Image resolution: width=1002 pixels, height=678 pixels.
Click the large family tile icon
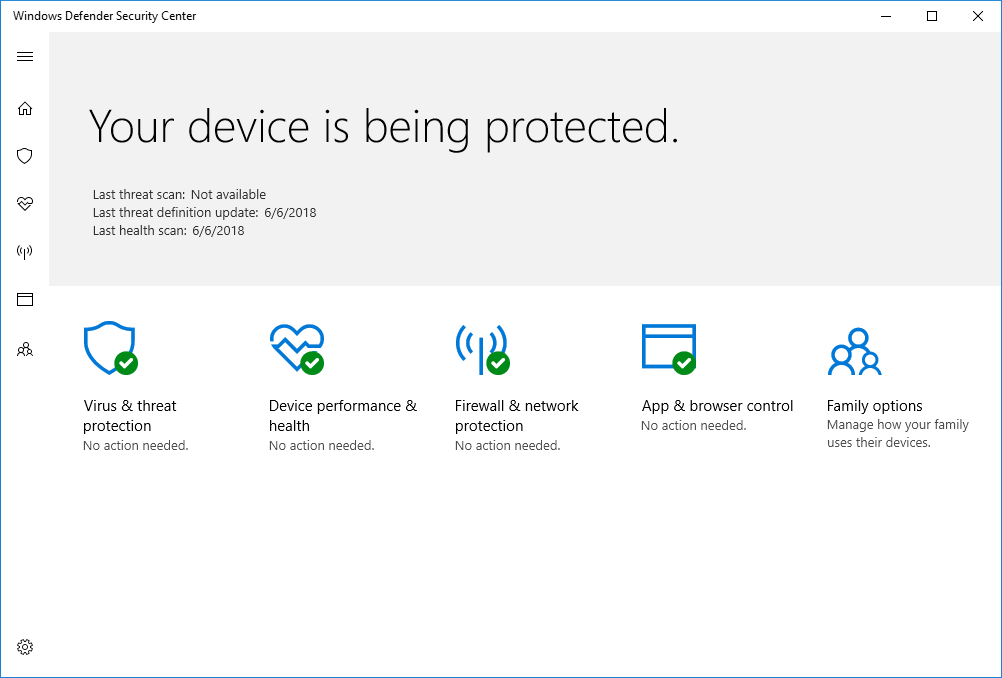tap(854, 351)
